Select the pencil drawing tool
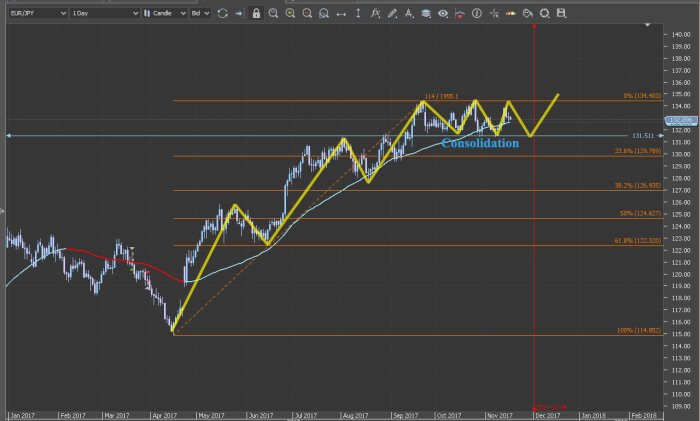 click(x=392, y=13)
